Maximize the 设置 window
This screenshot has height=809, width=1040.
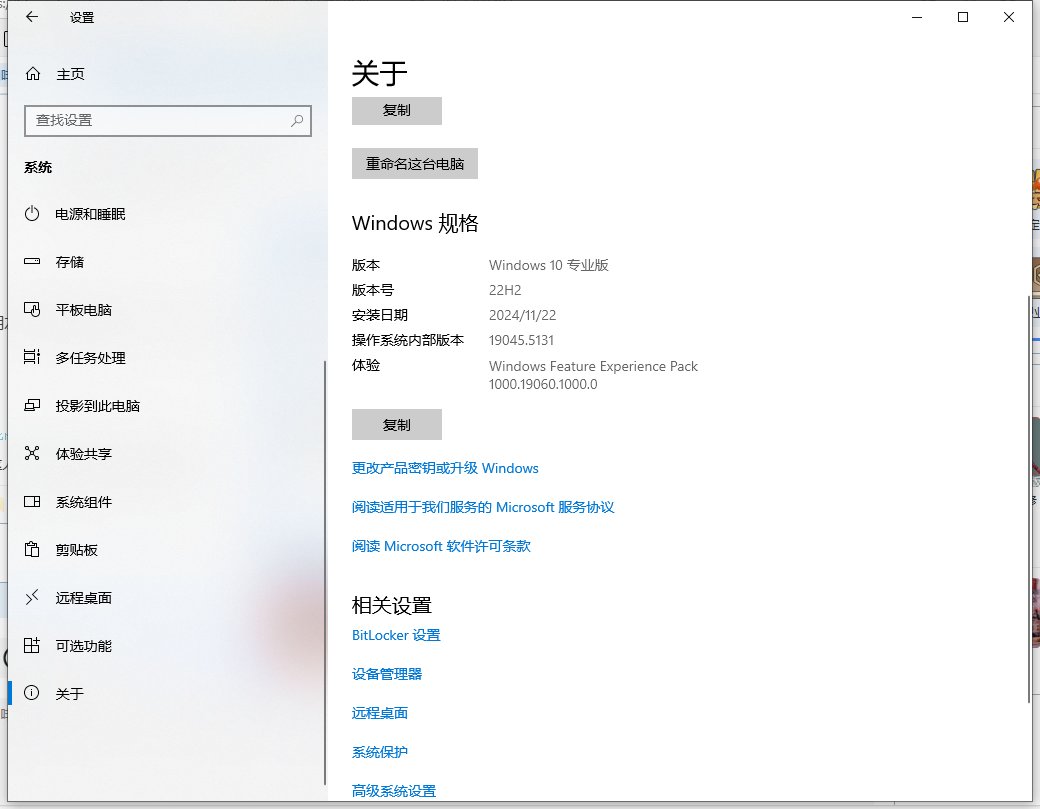tap(963, 17)
